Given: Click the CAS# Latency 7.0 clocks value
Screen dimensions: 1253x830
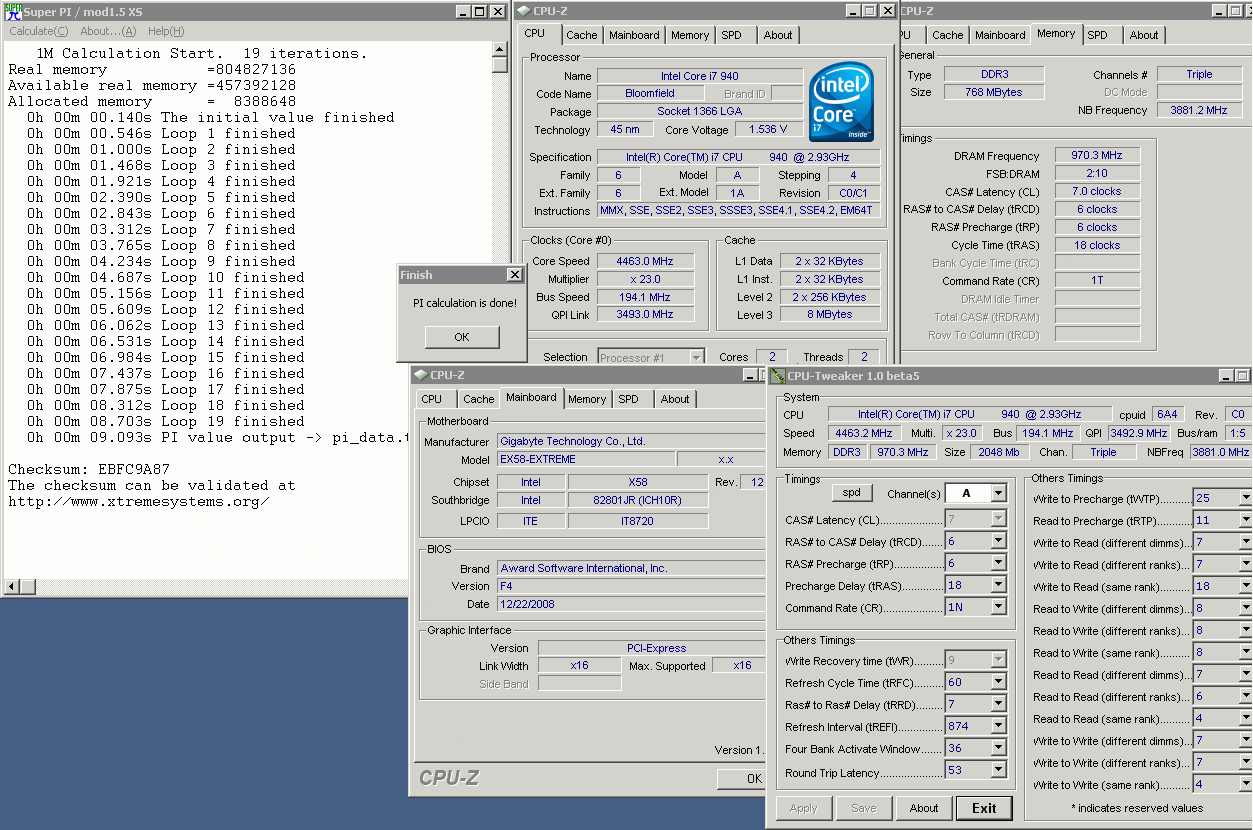Looking at the screenshot, I should tap(1097, 191).
